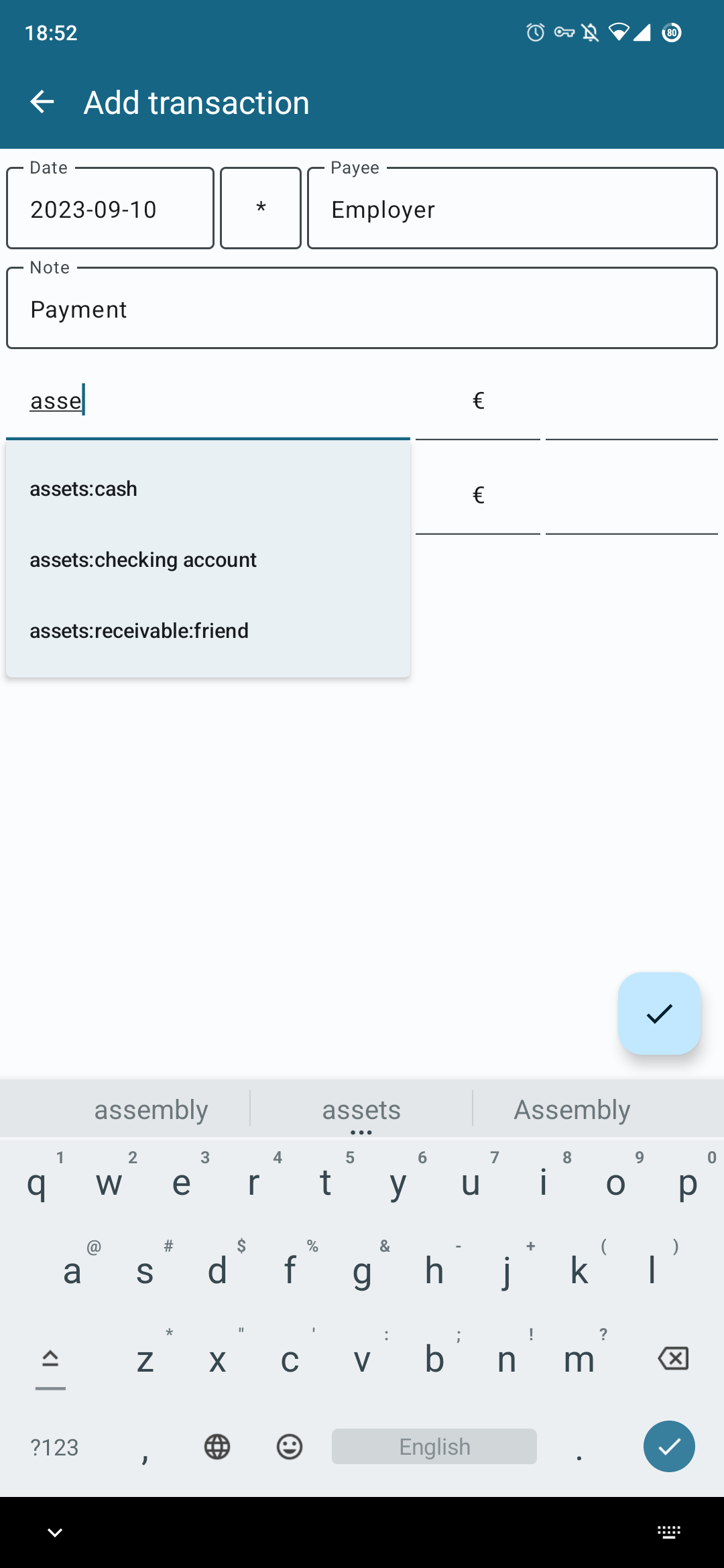Open the keyboard language globe
Image resolution: width=724 pixels, height=1568 pixels.
(217, 1447)
